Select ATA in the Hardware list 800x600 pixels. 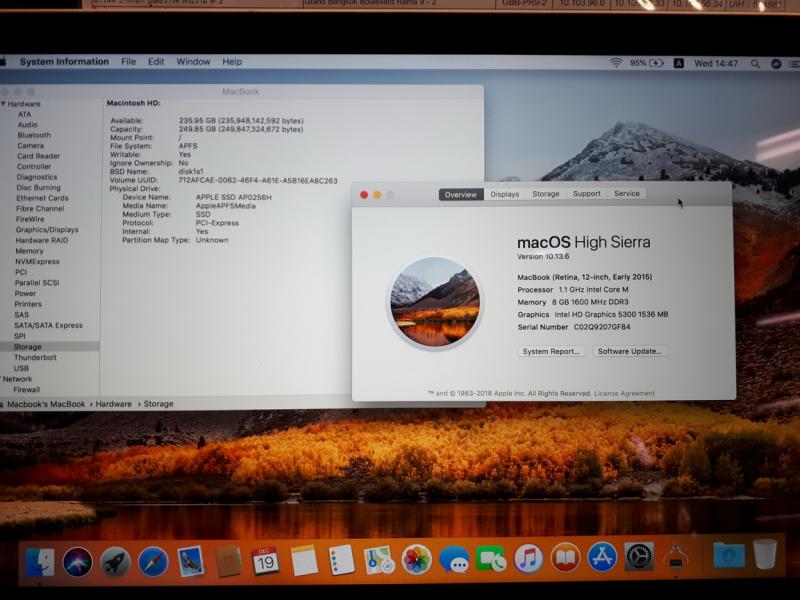(24, 114)
